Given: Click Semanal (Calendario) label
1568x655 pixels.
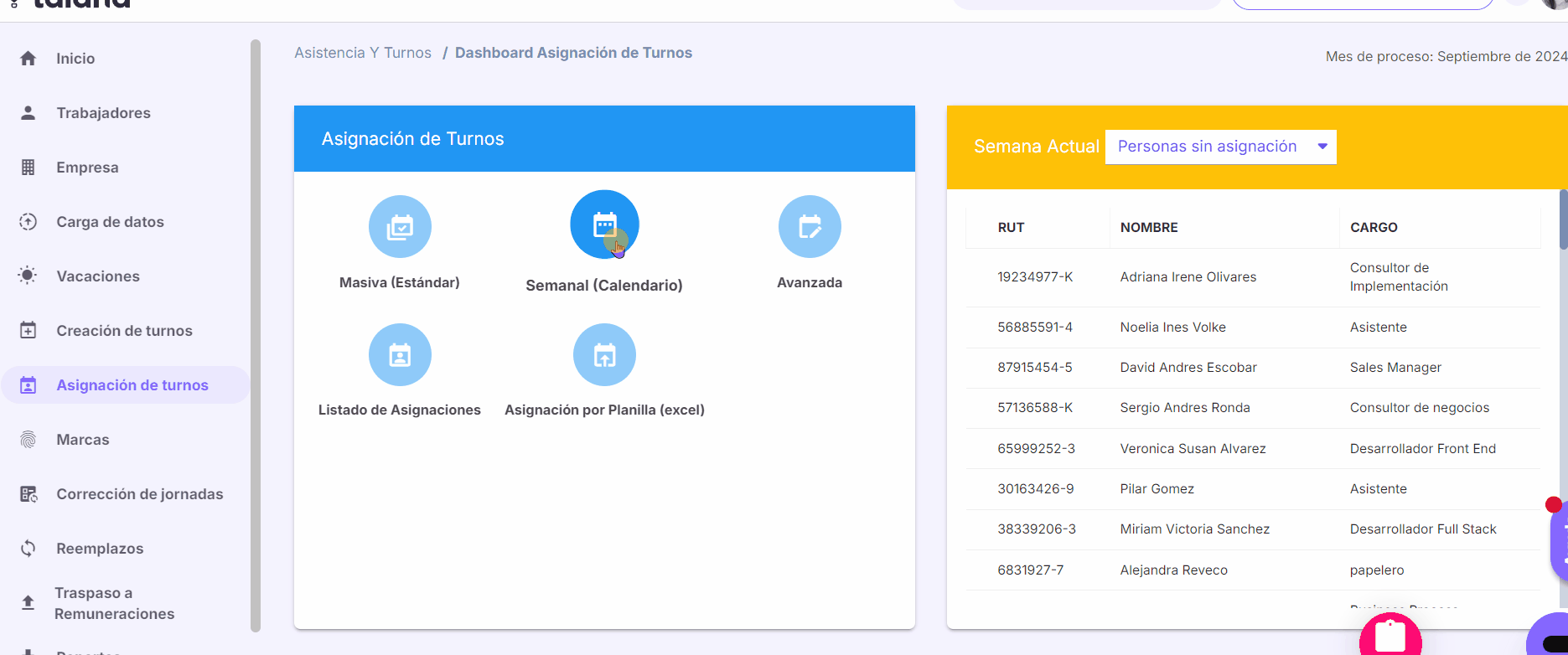Looking at the screenshot, I should [604, 286].
